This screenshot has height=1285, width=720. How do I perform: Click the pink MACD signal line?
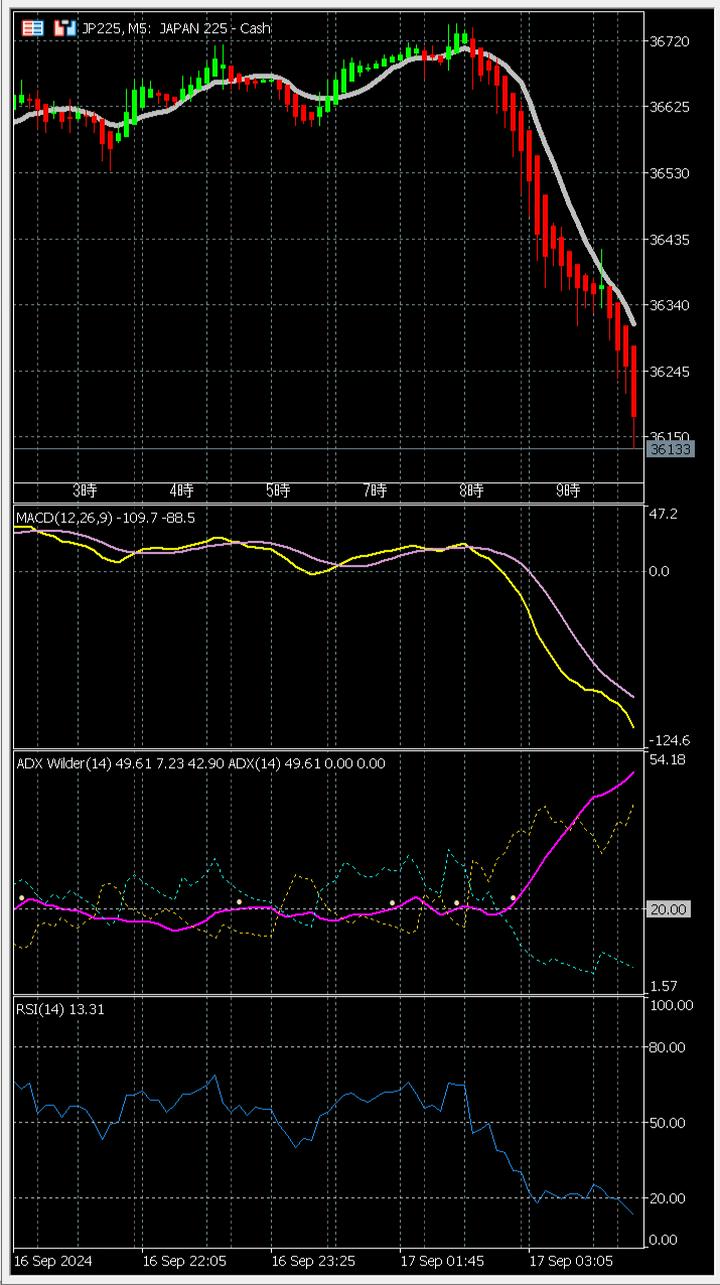tap(580, 640)
